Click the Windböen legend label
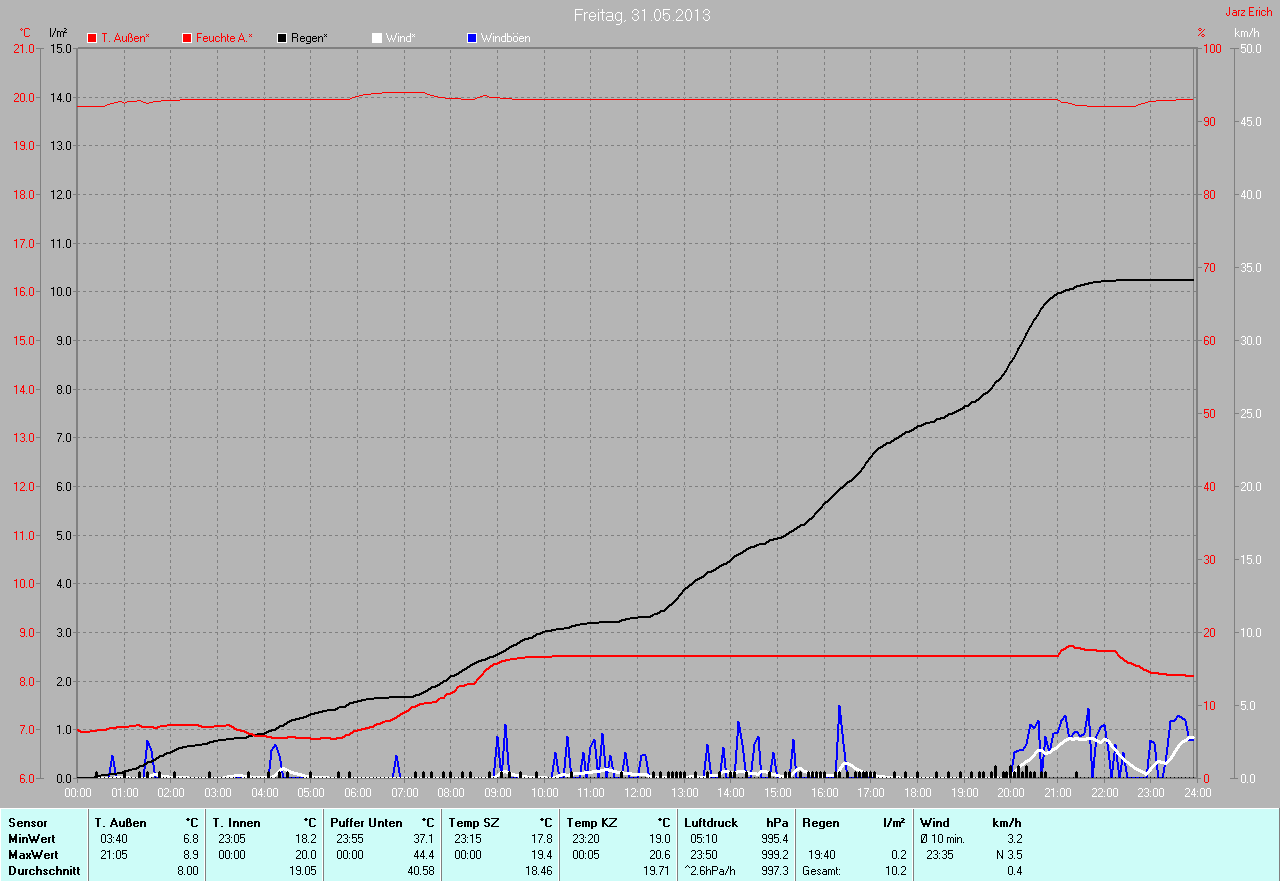 click(505, 38)
